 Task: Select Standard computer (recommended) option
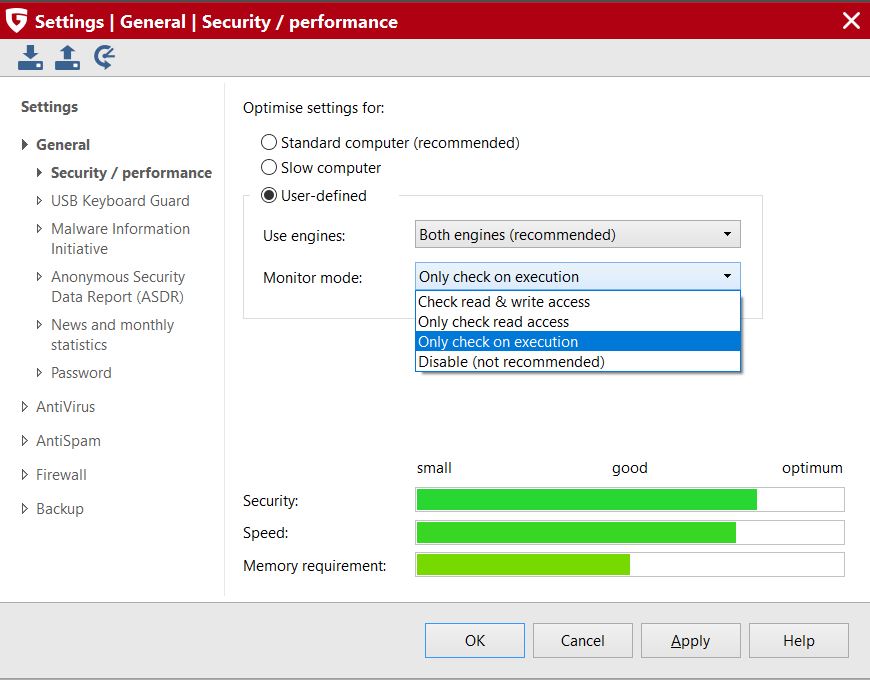(269, 143)
